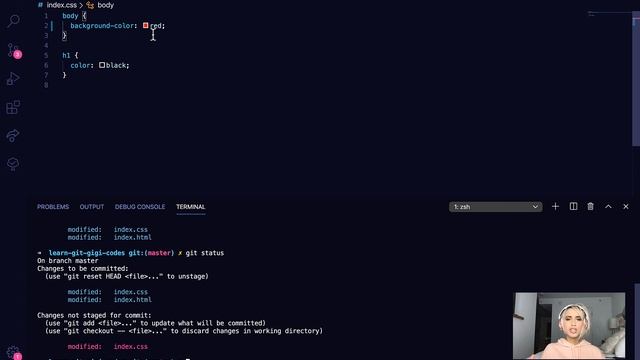
Task: Open the zsh terminal selector dropdown
Action: [x=496, y=207]
